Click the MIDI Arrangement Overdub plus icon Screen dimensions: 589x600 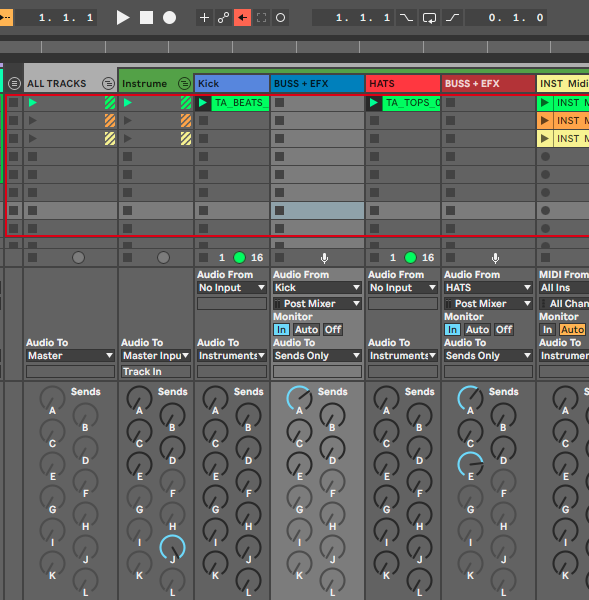[204, 18]
